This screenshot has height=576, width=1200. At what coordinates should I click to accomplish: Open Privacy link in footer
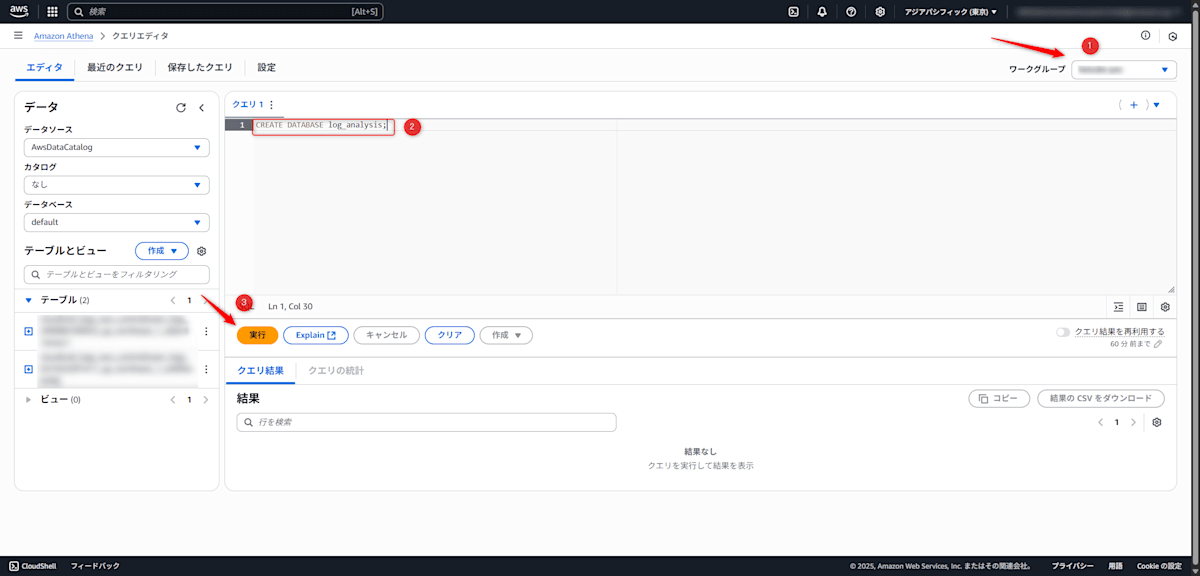(1071, 566)
